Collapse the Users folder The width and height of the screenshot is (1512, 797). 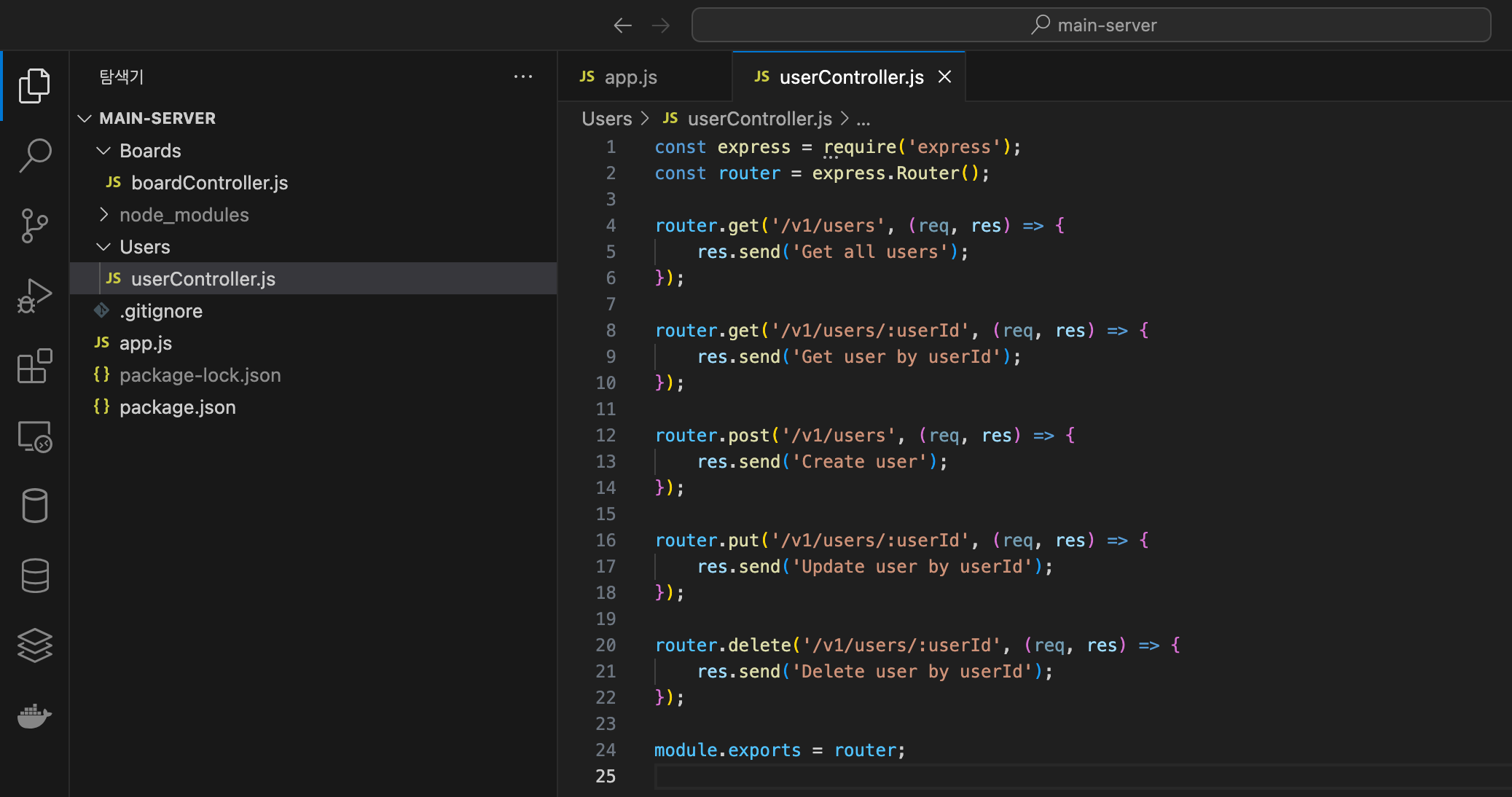(144, 247)
